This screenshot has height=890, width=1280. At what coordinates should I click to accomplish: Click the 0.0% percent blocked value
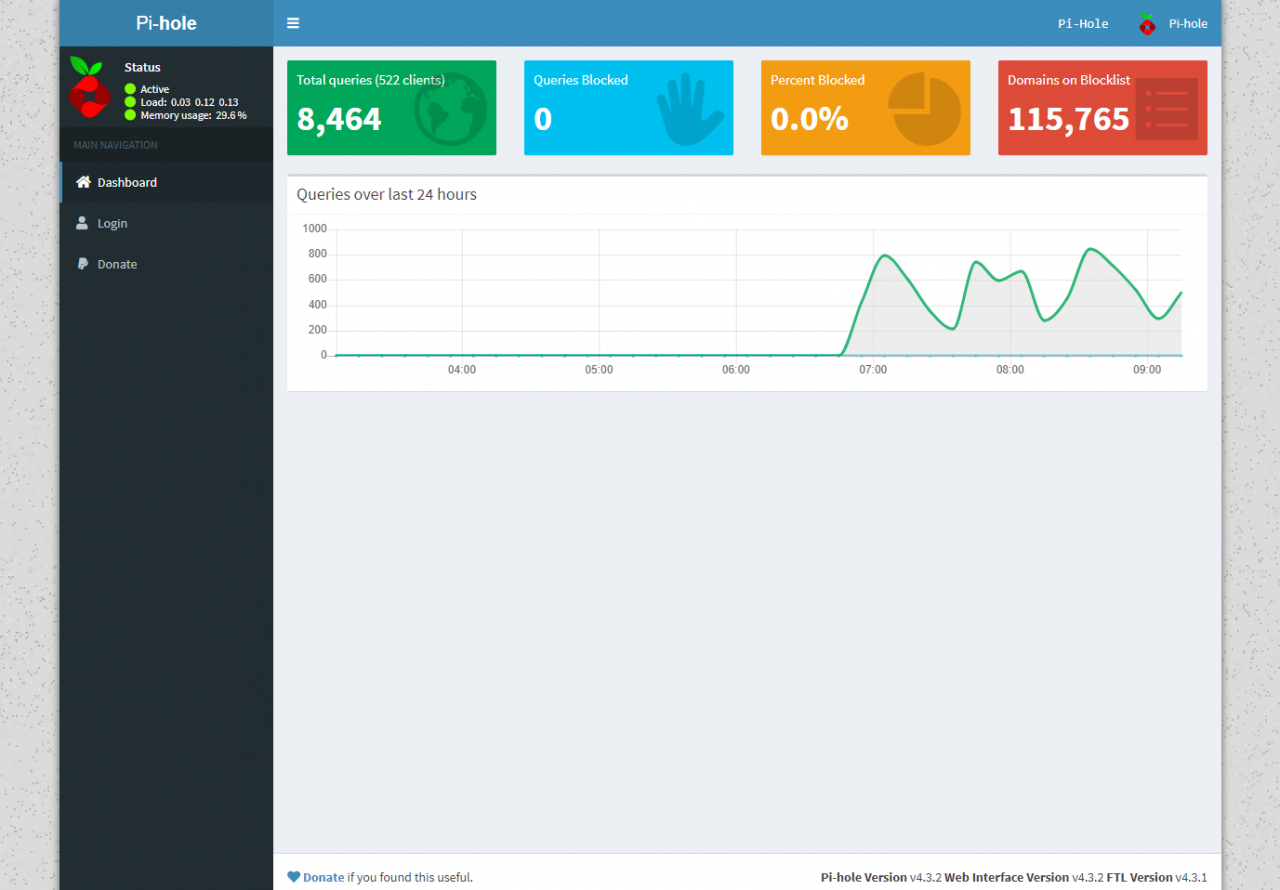click(x=809, y=119)
